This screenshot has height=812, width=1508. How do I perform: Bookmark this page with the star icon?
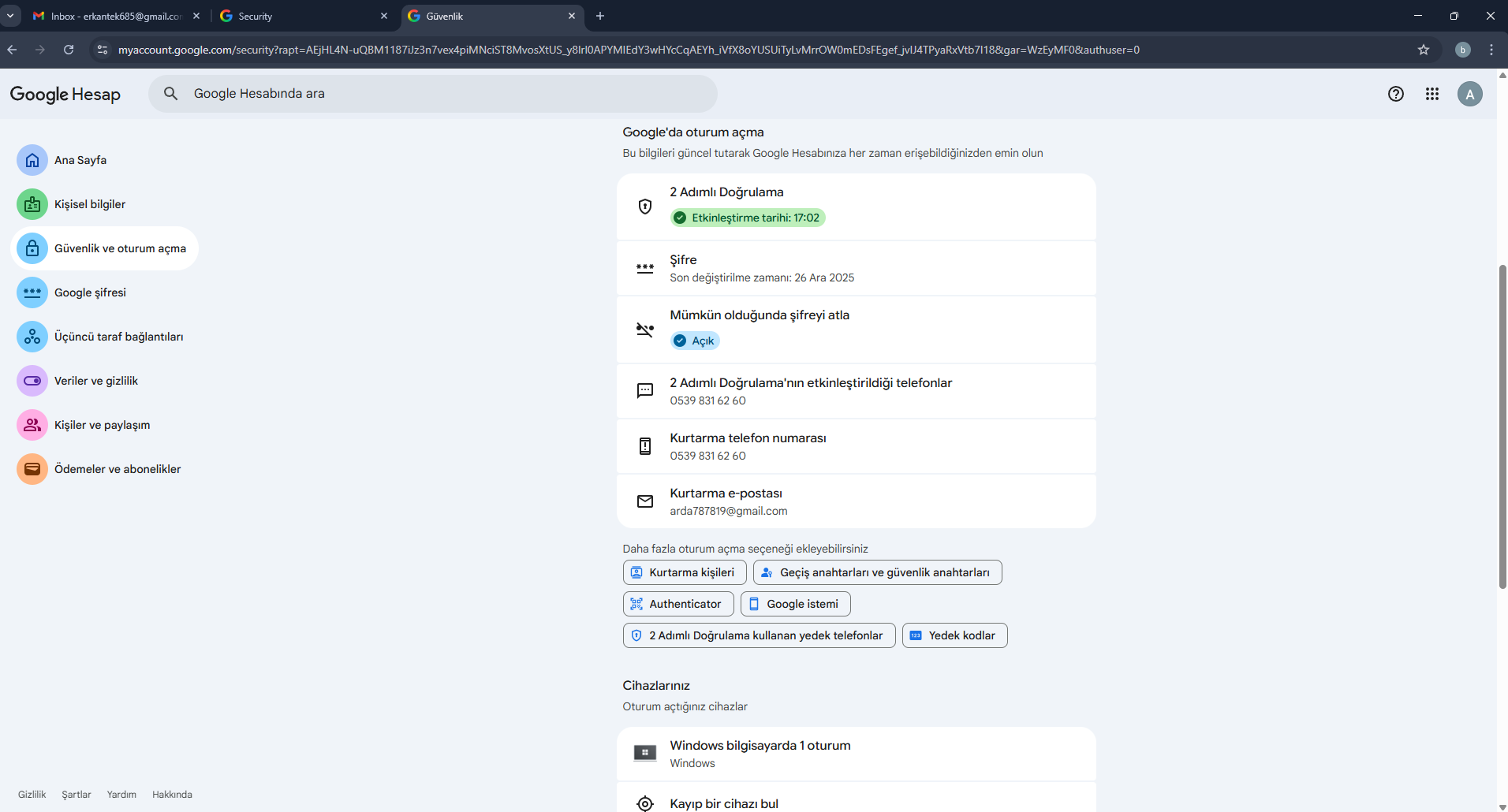pos(1424,50)
